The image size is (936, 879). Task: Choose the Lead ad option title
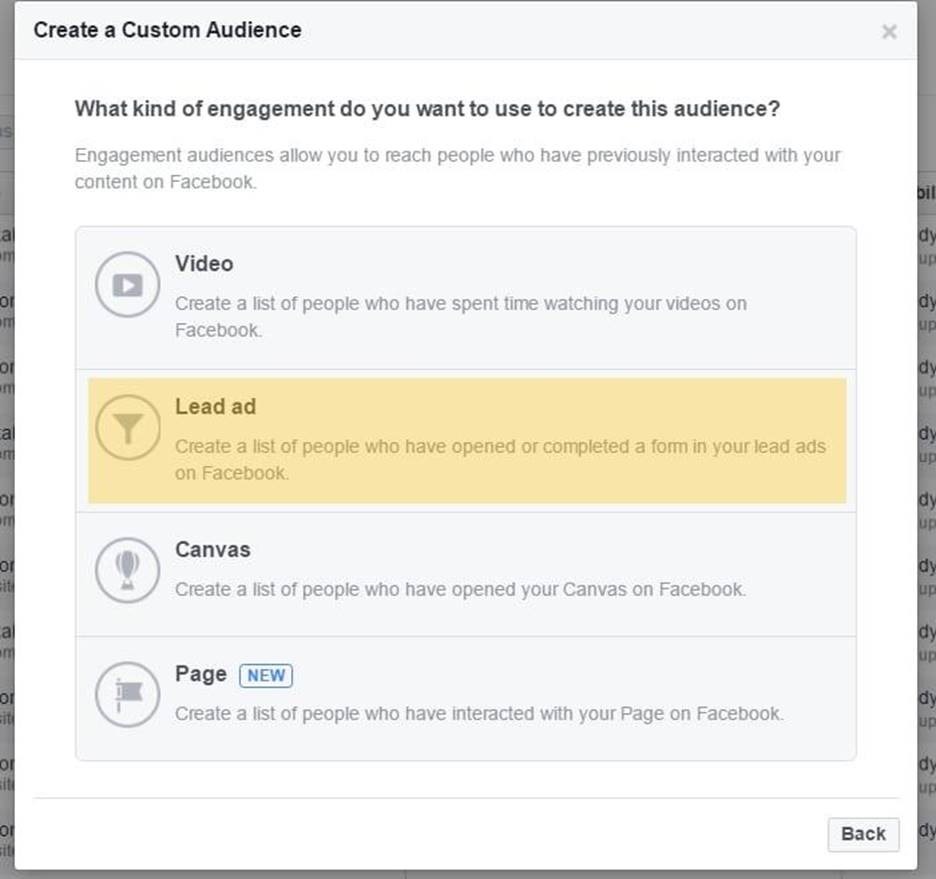(x=215, y=407)
